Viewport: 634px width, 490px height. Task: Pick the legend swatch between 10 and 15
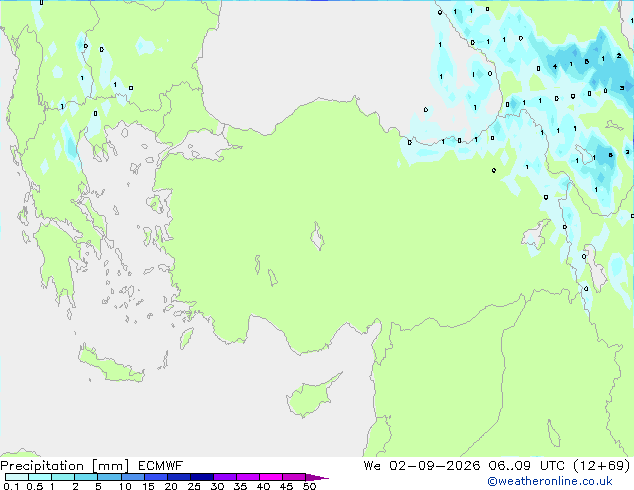133,477
